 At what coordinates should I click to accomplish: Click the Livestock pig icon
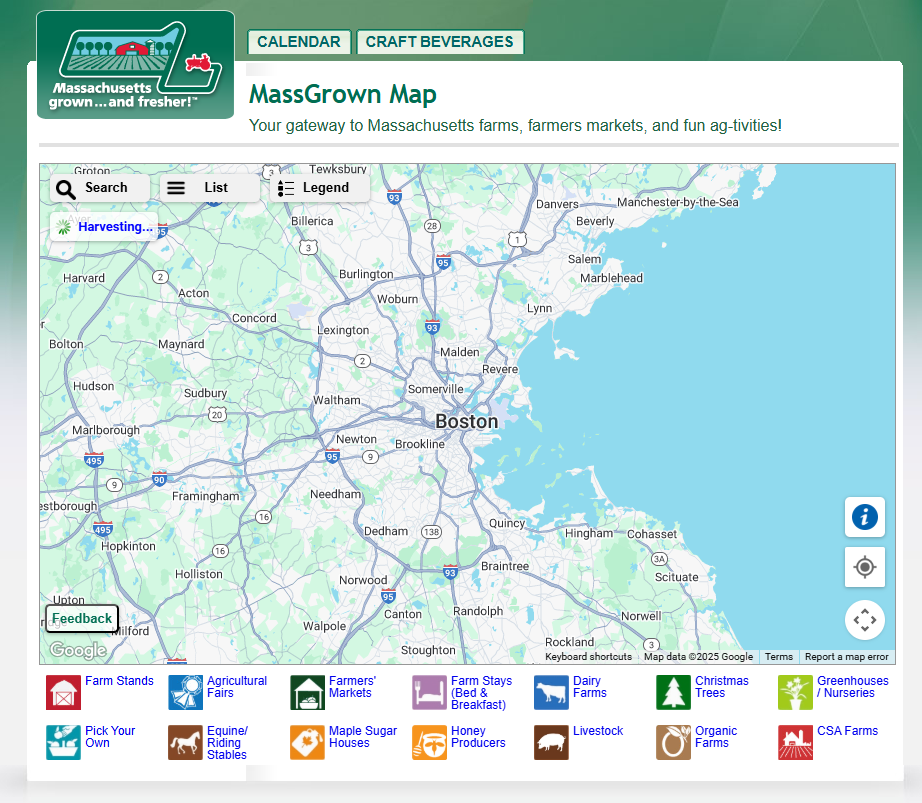[552, 742]
